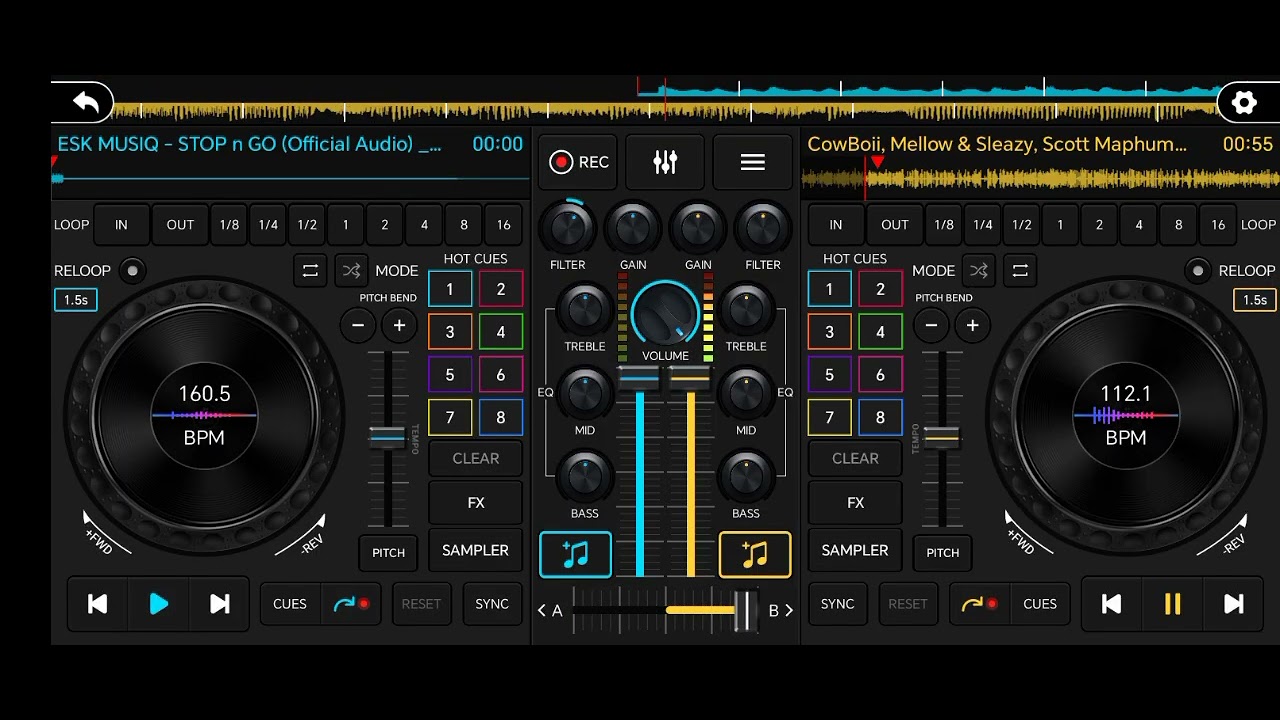The height and width of the screenshot is (720, 1280).
Task: Toggle left deck repeat icon
Action: (310, 270)
